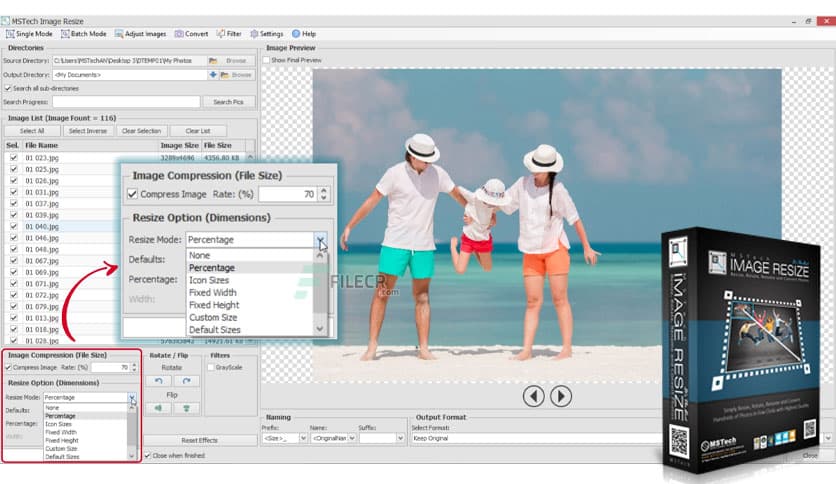Show the next image with right arrow circle
Image resolution: width=836 pixels, height=484 pixels.
560,396
